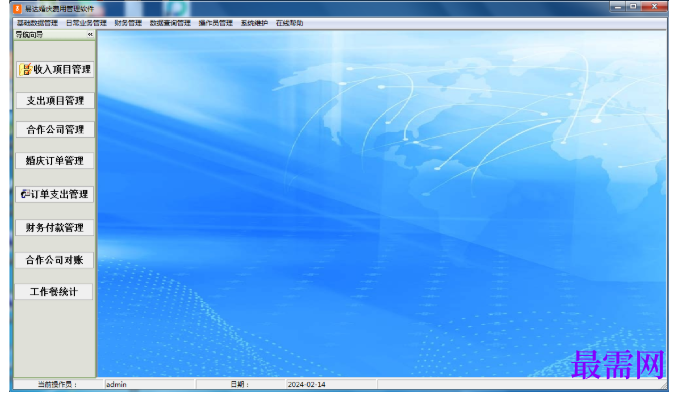This screenshot has height=396, width=683.
Task: Open the 基础数据管理 menu
Action: click(x=37, y=23)
